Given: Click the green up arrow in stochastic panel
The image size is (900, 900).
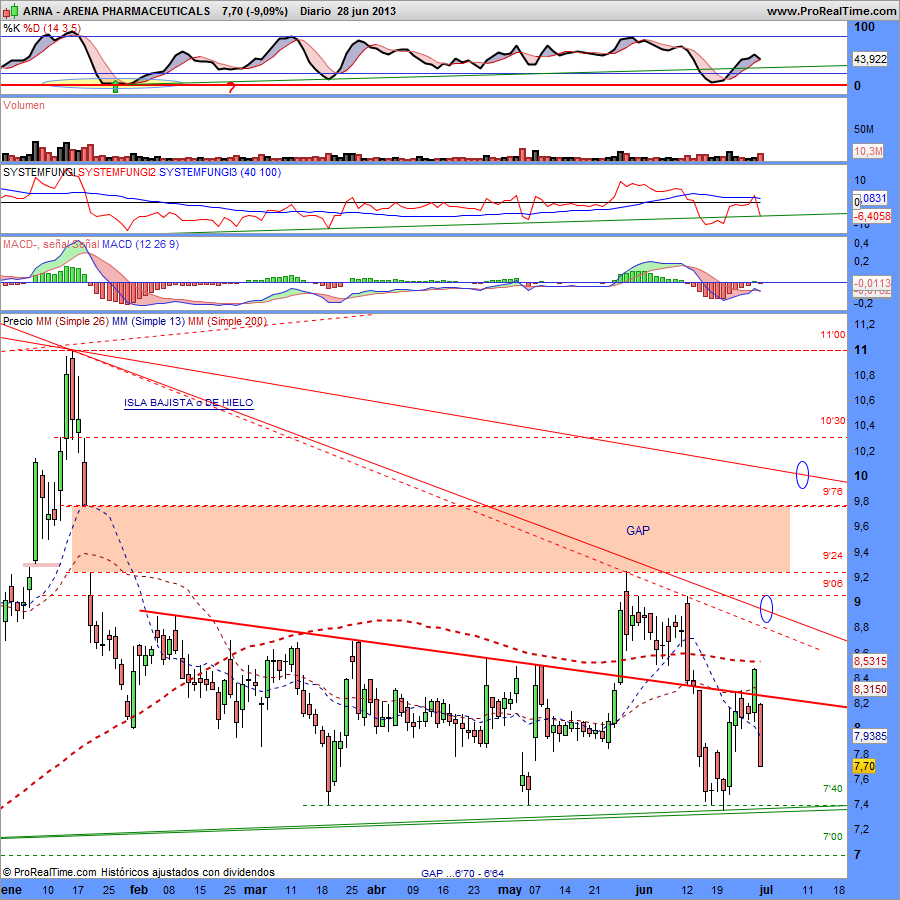Looking at the screenshot, I should tap(115, 87).
